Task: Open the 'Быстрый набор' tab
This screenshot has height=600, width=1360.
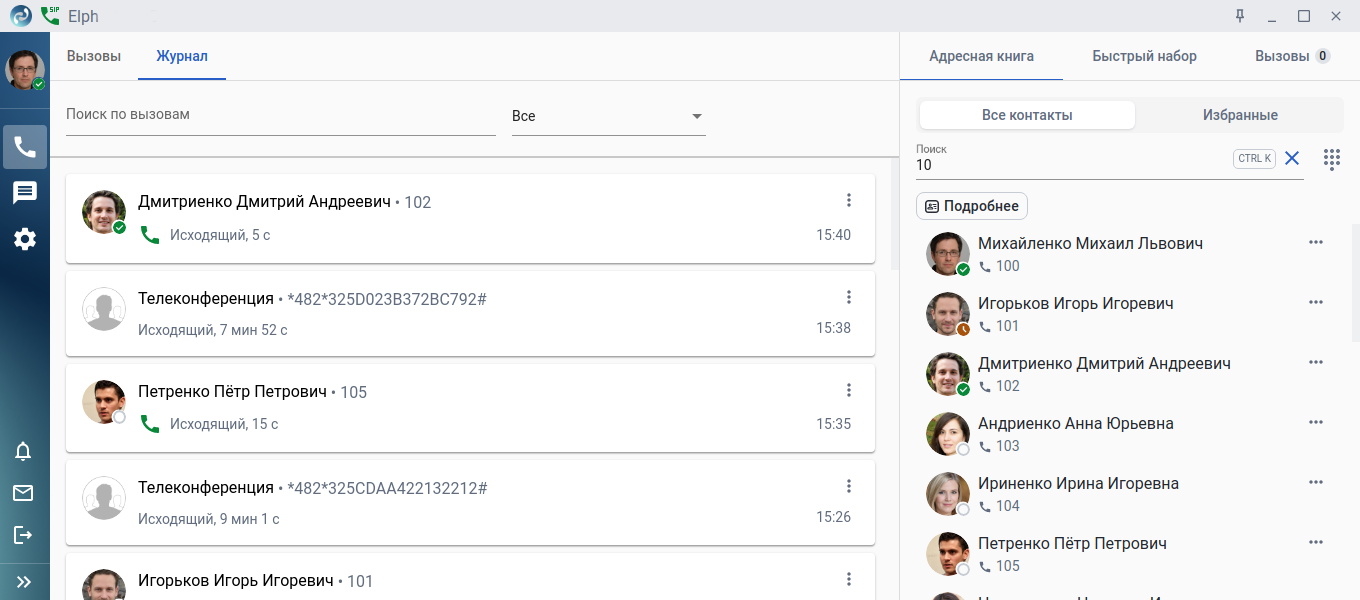Action: click(x=1144, y=56)
